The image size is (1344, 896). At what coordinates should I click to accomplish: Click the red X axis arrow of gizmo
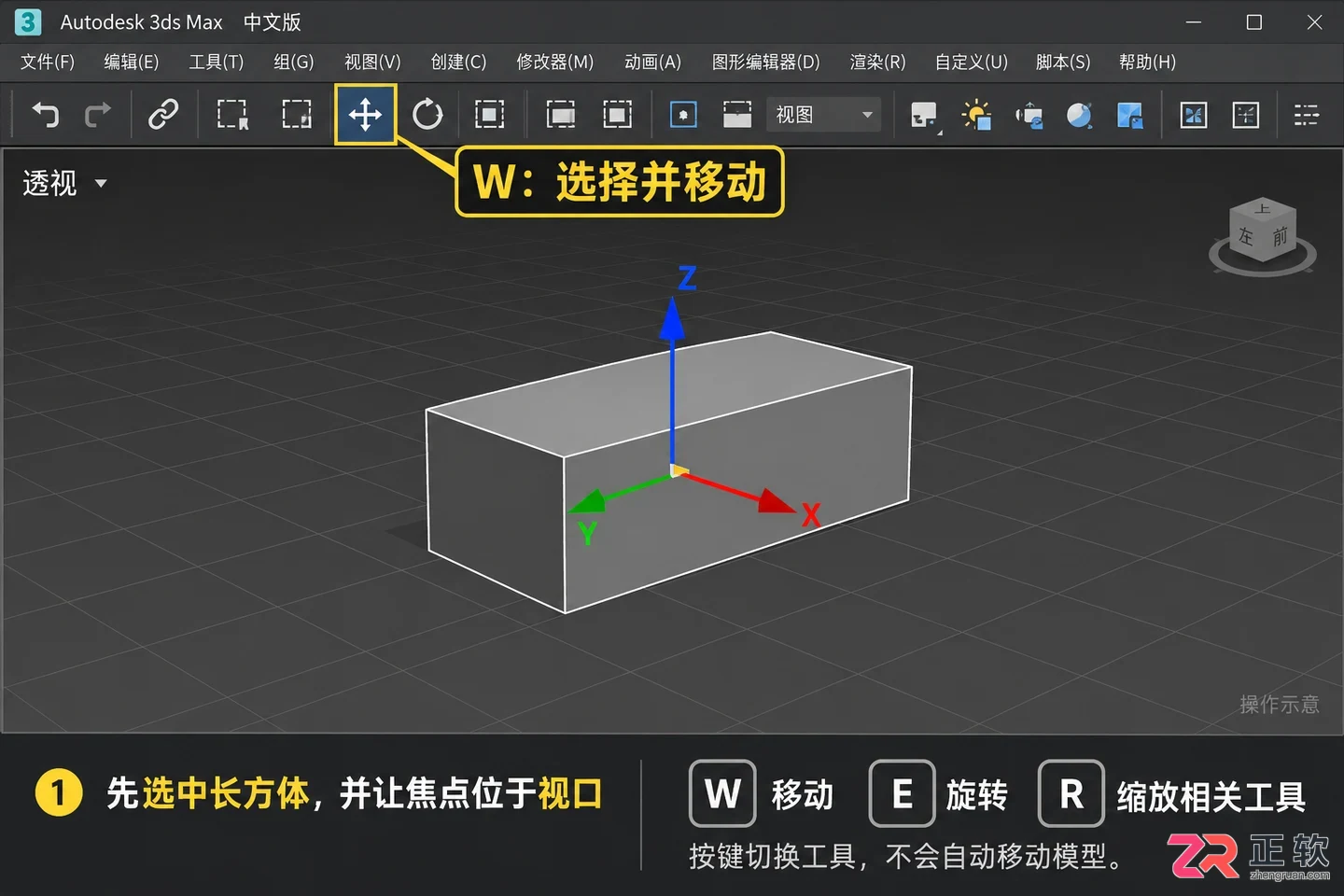pyautogui.click(x=776, y=501)
